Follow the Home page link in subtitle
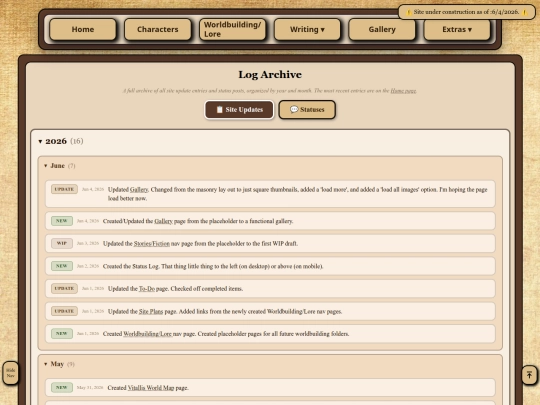This screenshot has height=405, width=540. 403,91
